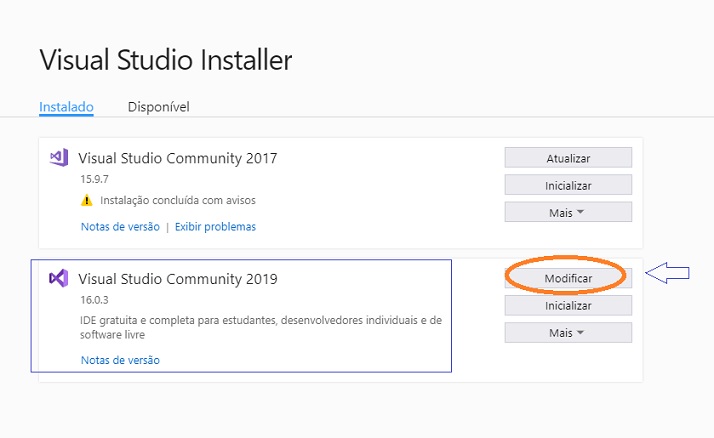Click Inicializar for Visual Studio Community 2019

(x=568, y=306)
